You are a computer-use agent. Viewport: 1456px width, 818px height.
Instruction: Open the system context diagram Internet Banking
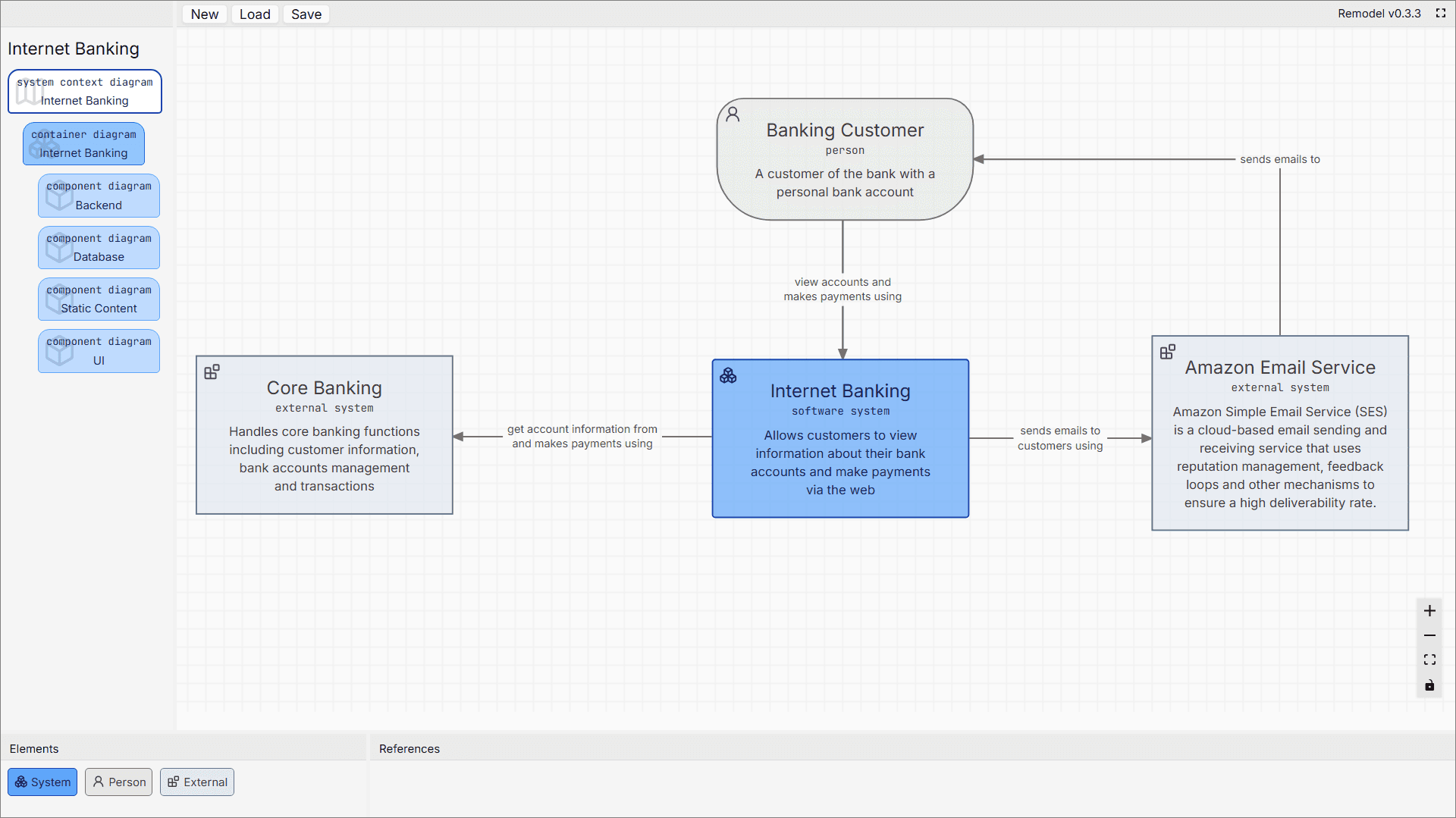pos(85,92)
